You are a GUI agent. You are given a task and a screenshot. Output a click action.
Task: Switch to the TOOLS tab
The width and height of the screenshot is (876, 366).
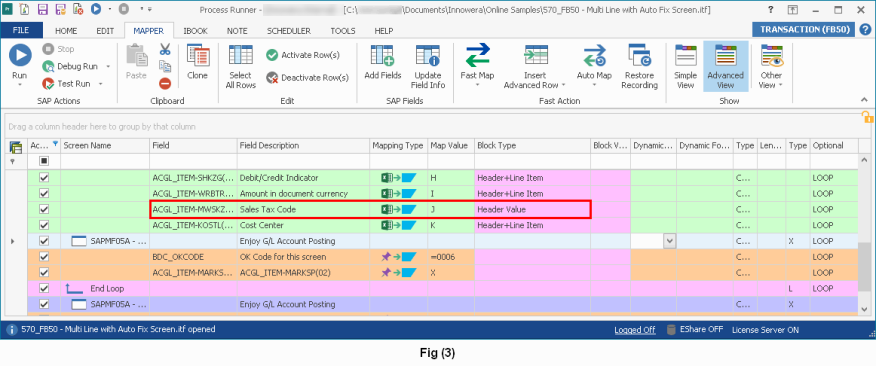[343, 31]
